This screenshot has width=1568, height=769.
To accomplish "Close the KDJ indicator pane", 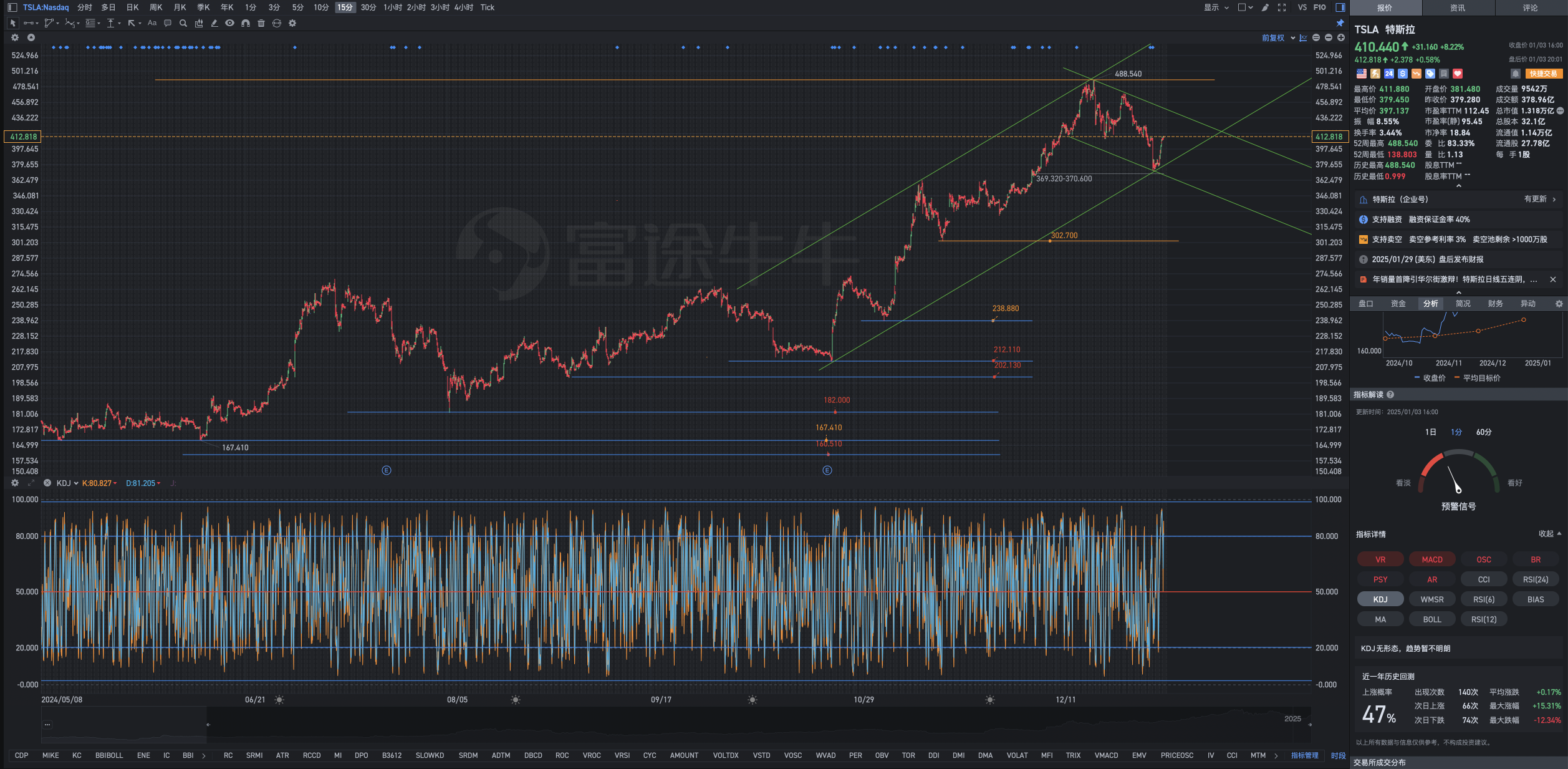I will (x=47, y=483).
